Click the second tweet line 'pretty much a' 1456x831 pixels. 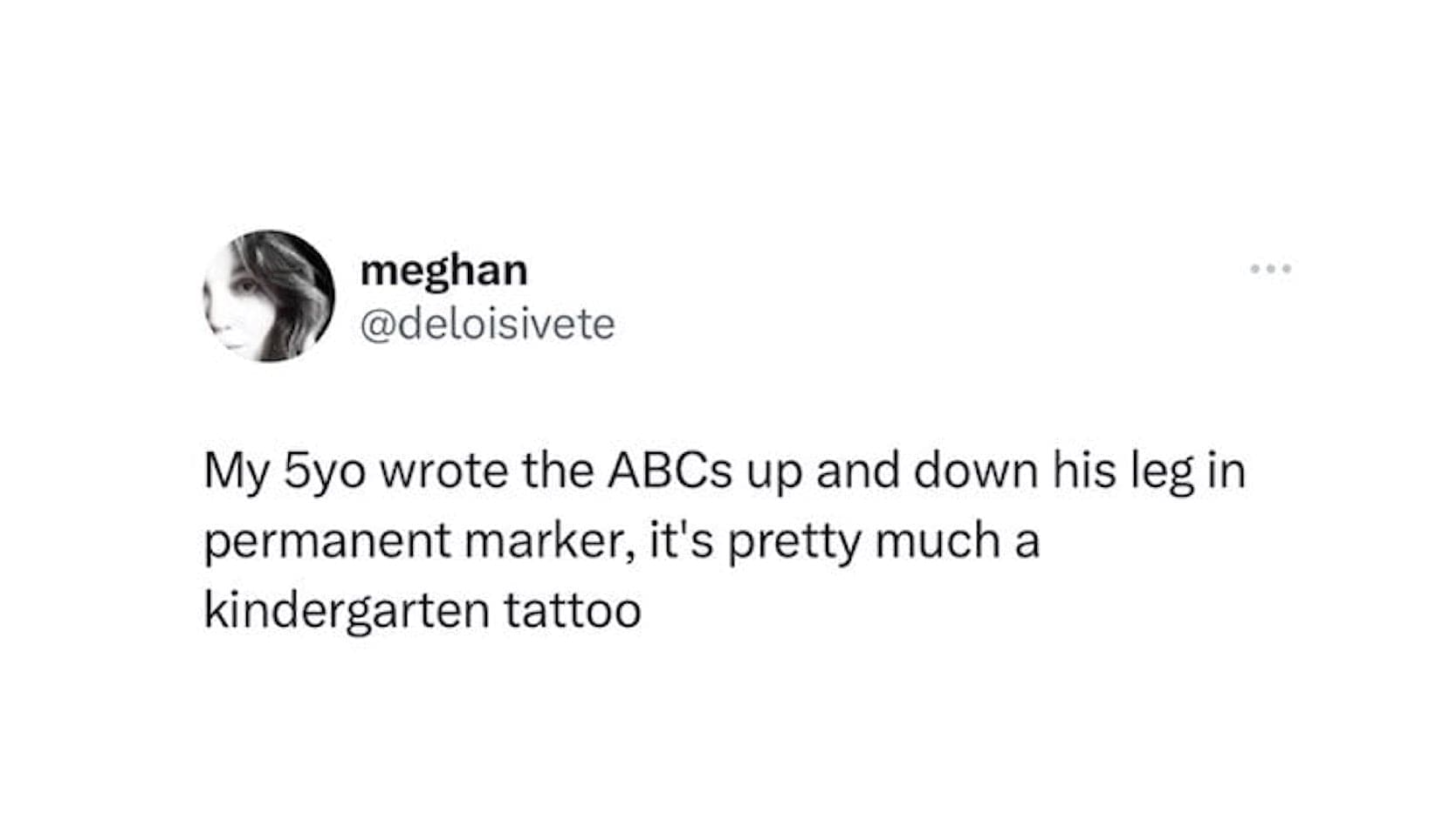pyautogui.click(x=883, y=544)
